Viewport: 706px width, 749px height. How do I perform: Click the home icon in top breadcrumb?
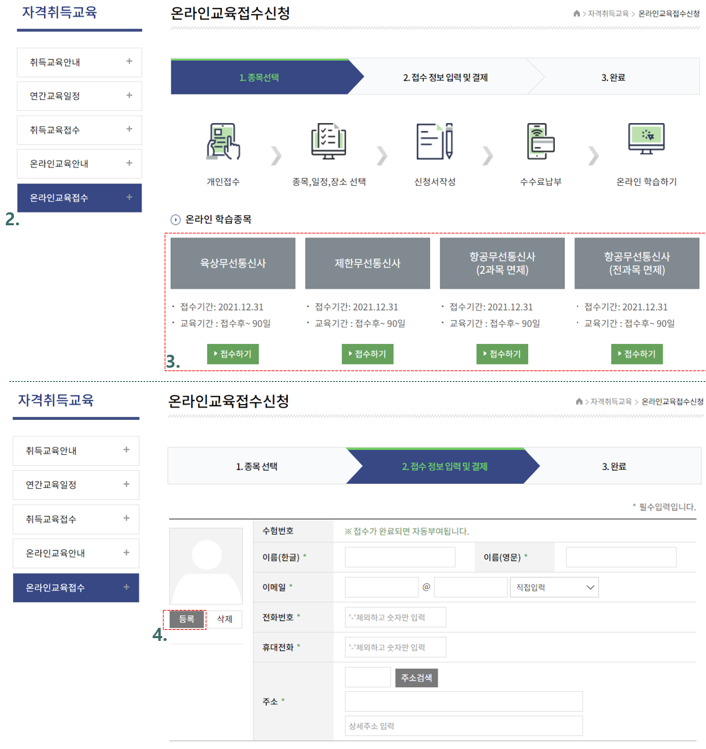point(577,13)
